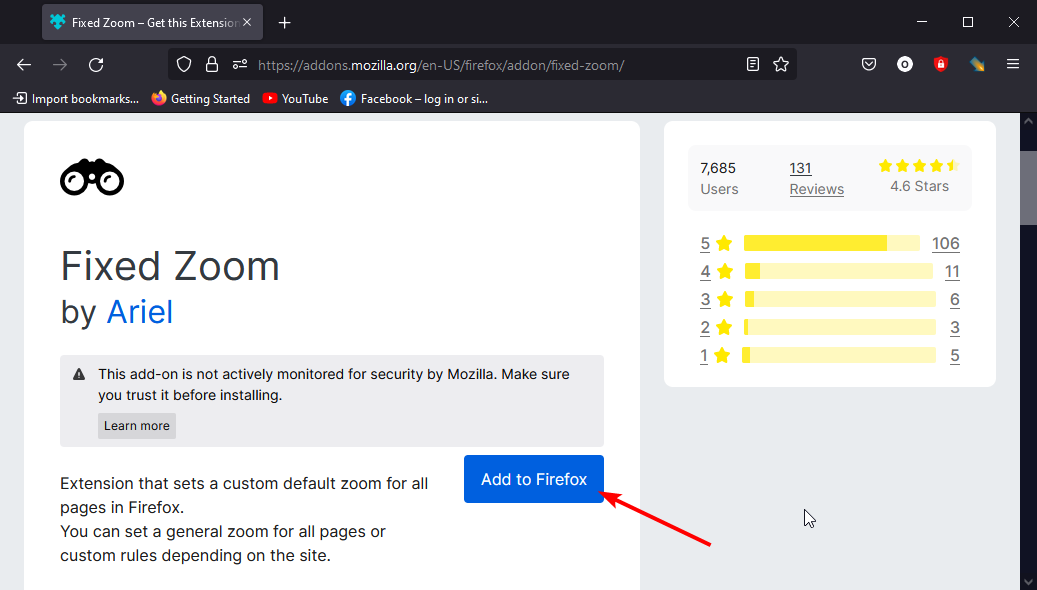
Task: Show site security padlock info
Action: click(212, 64)
